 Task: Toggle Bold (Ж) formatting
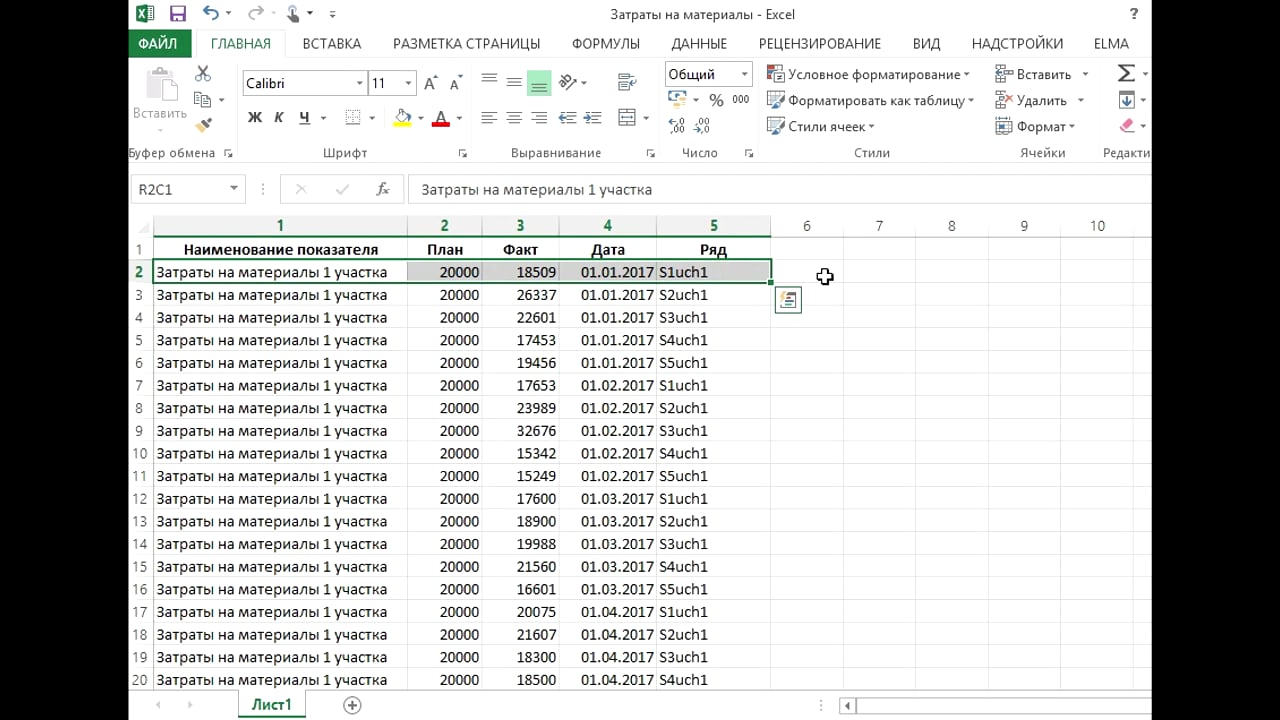[254, 118]
